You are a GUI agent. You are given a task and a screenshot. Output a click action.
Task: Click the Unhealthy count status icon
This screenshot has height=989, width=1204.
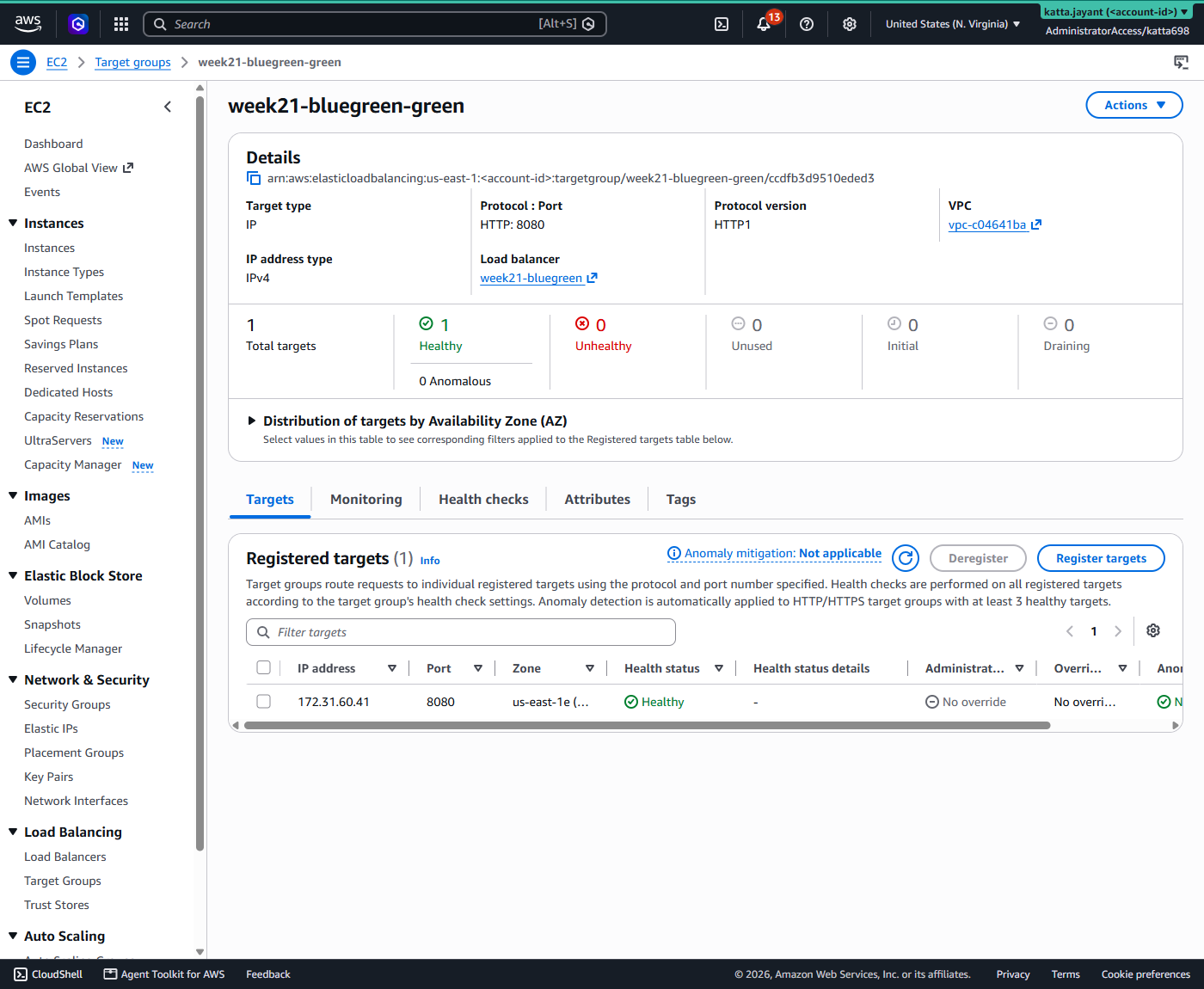pyautogui.click(x=582, y=323)
